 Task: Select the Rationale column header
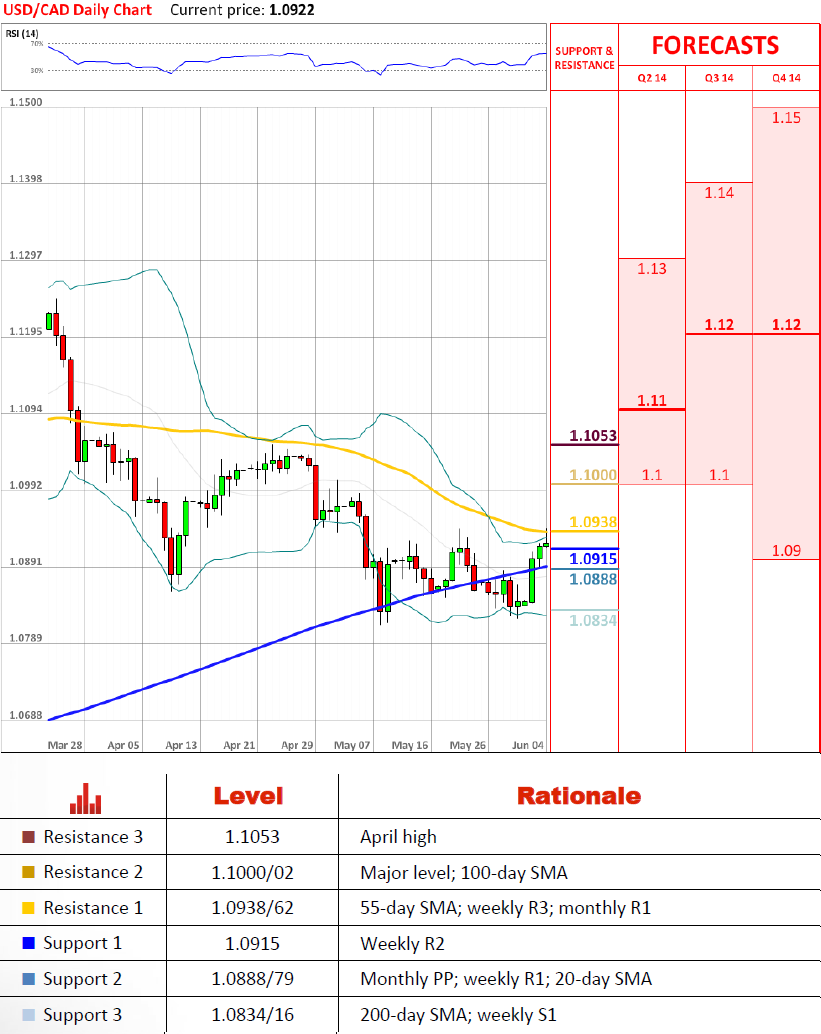[x=578, y=796]
